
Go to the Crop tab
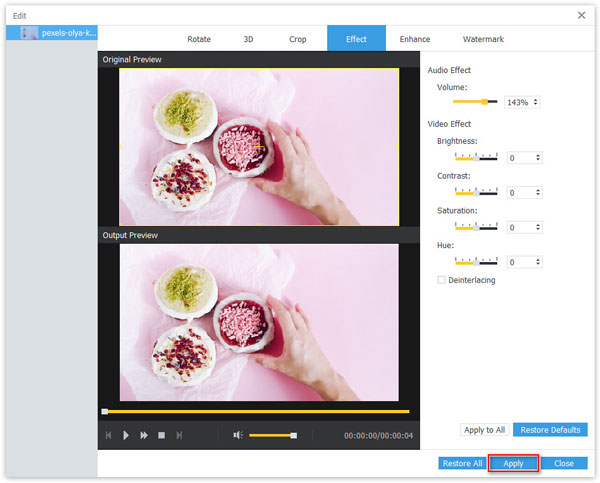(x=297, y=39)
